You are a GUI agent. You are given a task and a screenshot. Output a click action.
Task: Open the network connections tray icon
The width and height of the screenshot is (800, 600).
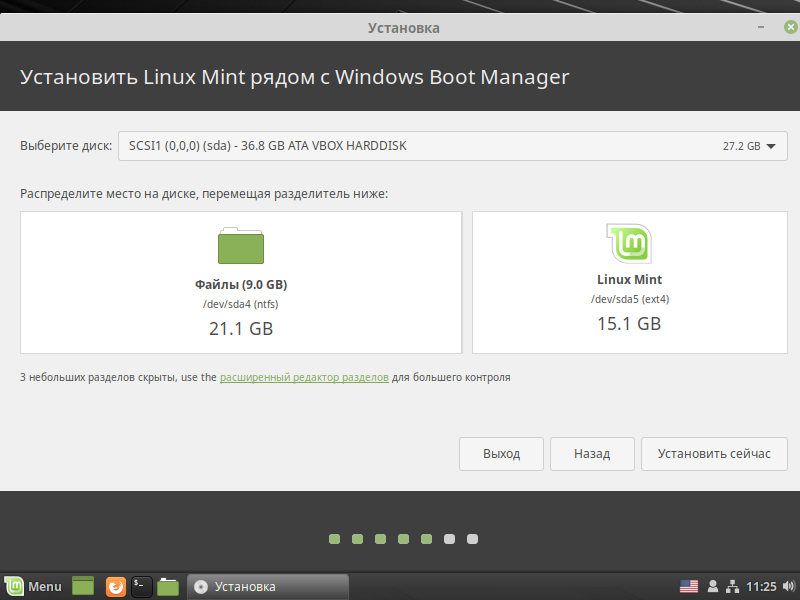pos(732,587)
